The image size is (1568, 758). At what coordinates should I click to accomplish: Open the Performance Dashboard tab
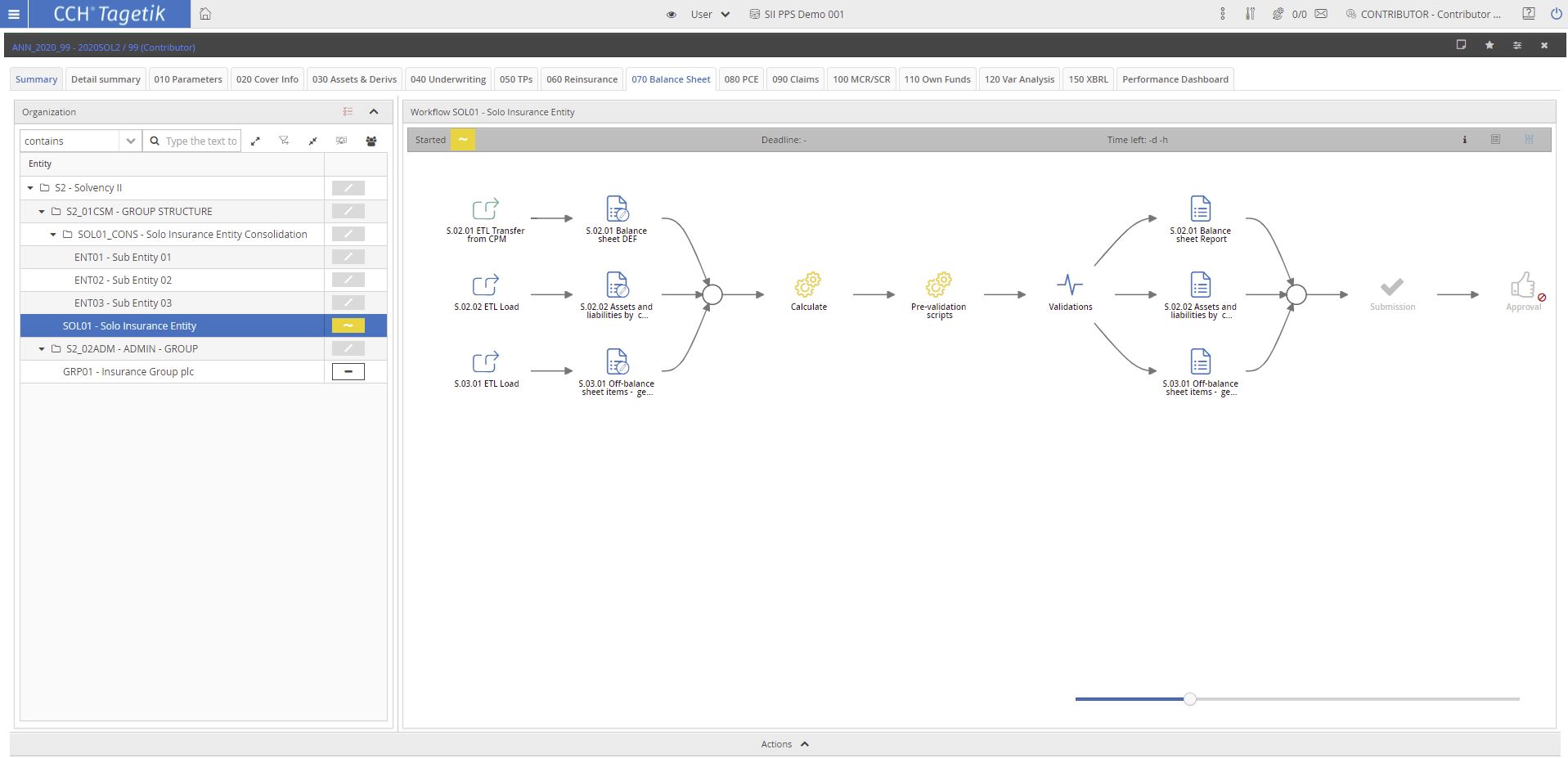1175,79
